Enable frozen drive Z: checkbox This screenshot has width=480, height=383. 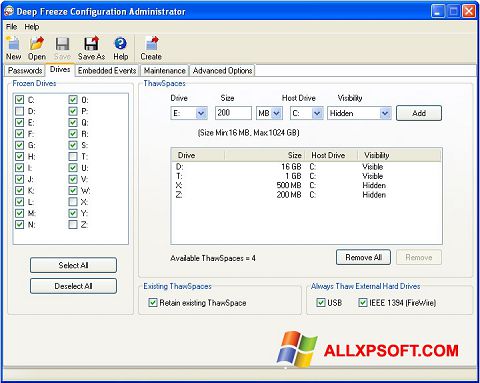73,224
